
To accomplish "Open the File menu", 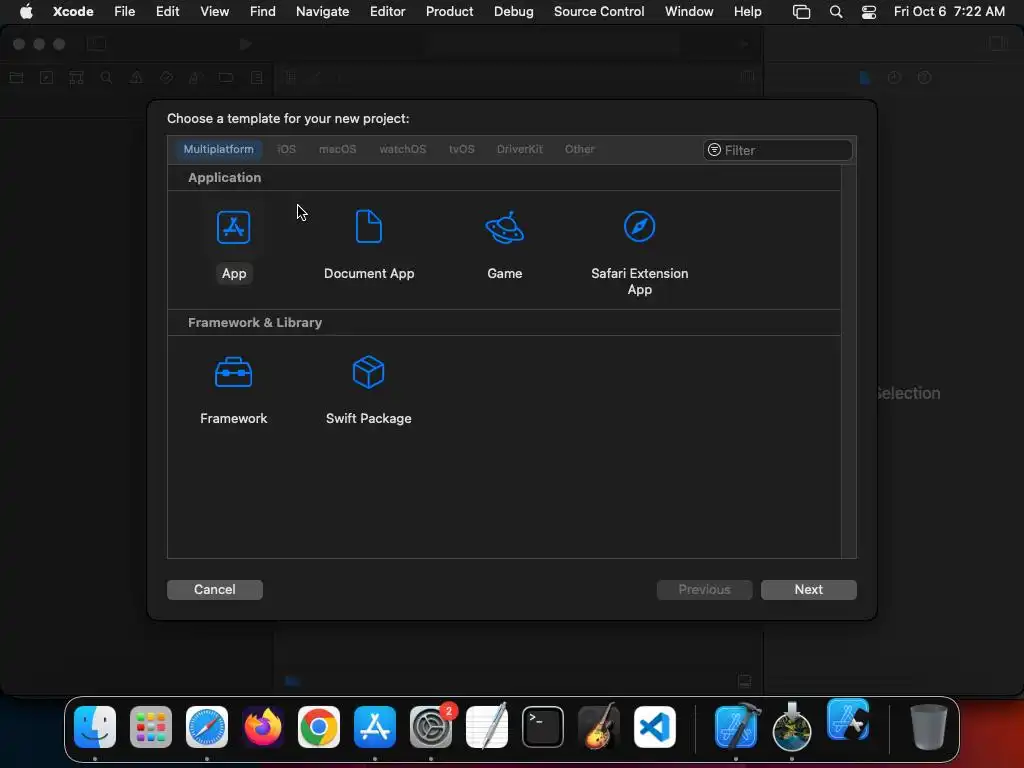I will pyautogui.click(x=124, y=11).
